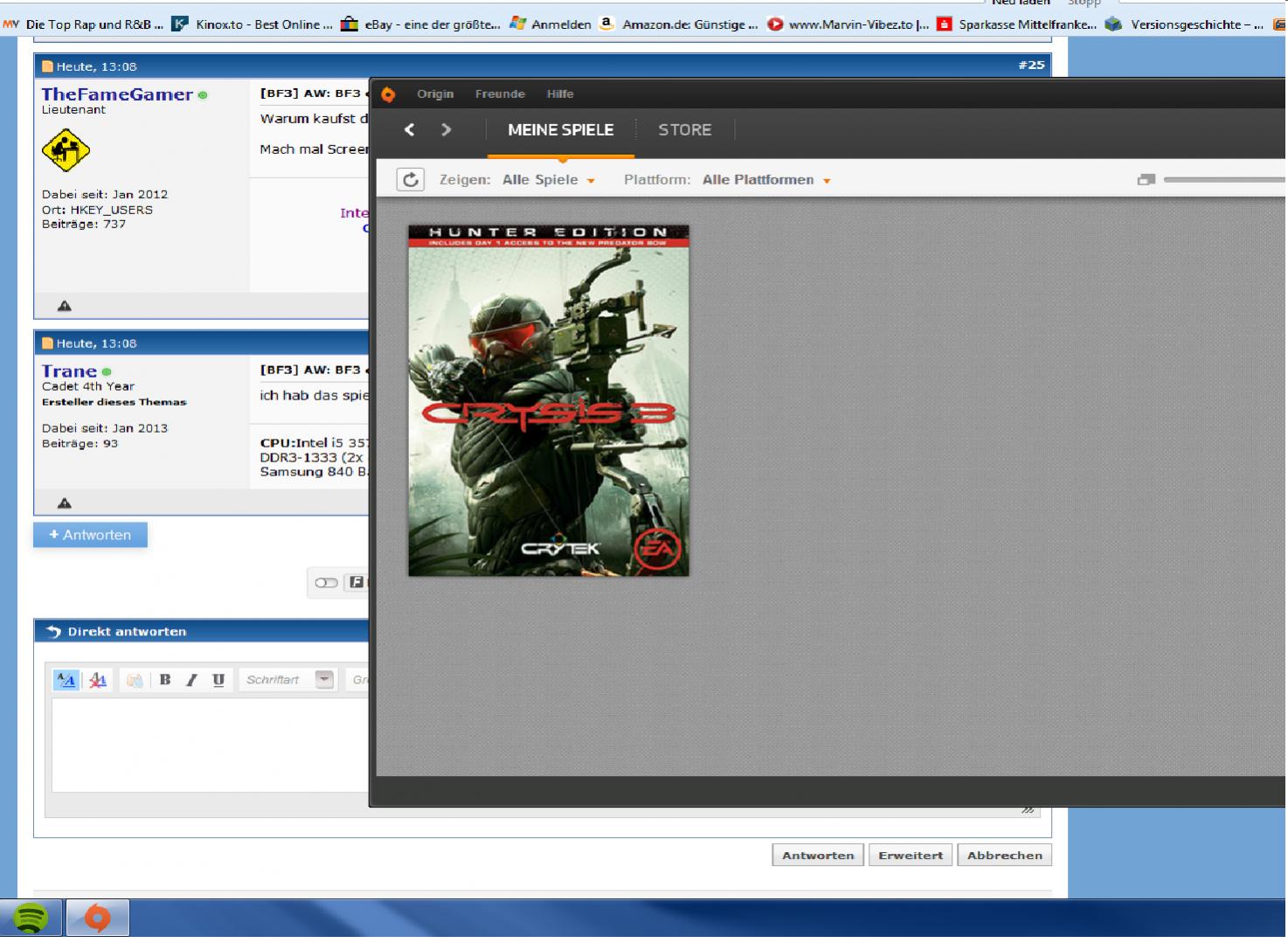The height and width of the screenshot is (943, 1288).
Task: Open the Amazon.de bookmark
Action: pos(679,24)
